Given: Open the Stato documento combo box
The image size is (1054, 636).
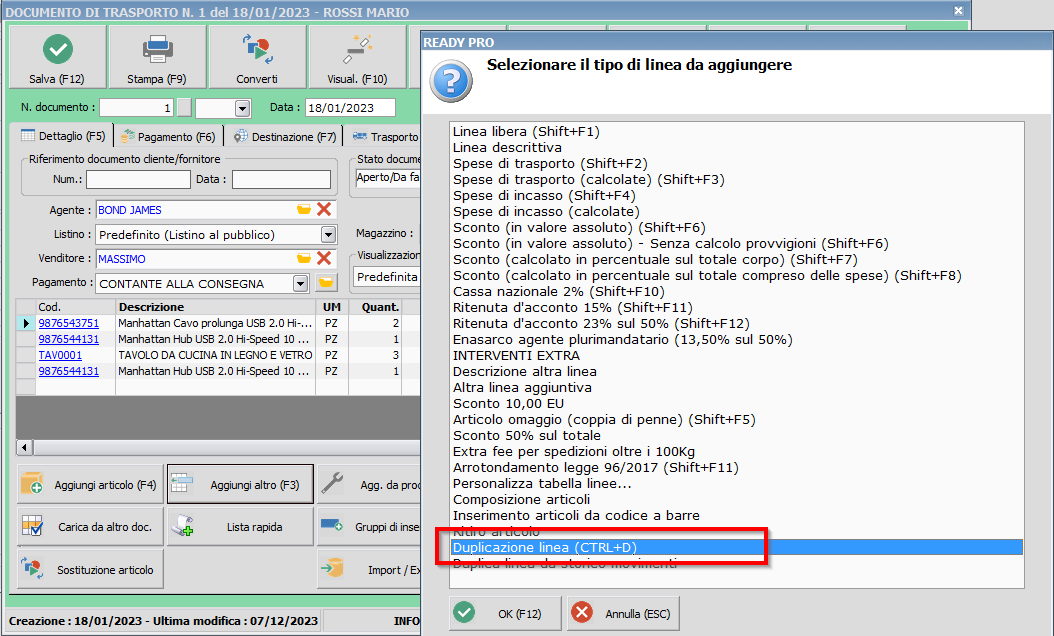Looking at the screenshot, I should point(387,177).
